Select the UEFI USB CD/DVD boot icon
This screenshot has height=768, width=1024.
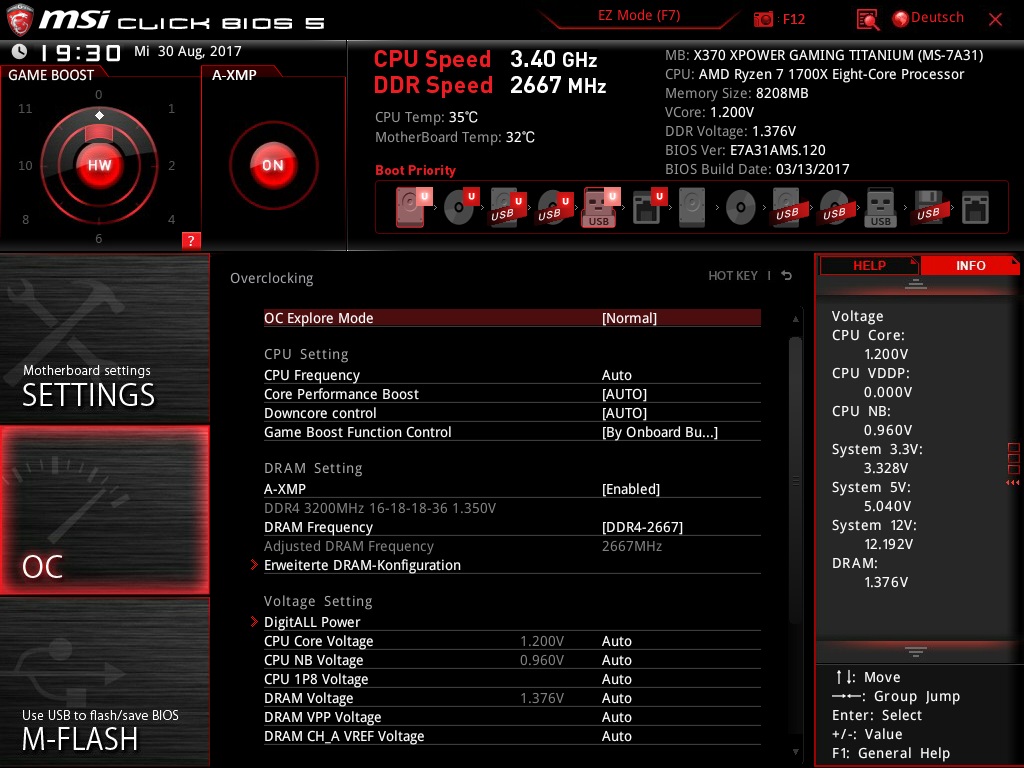[554, 208]
